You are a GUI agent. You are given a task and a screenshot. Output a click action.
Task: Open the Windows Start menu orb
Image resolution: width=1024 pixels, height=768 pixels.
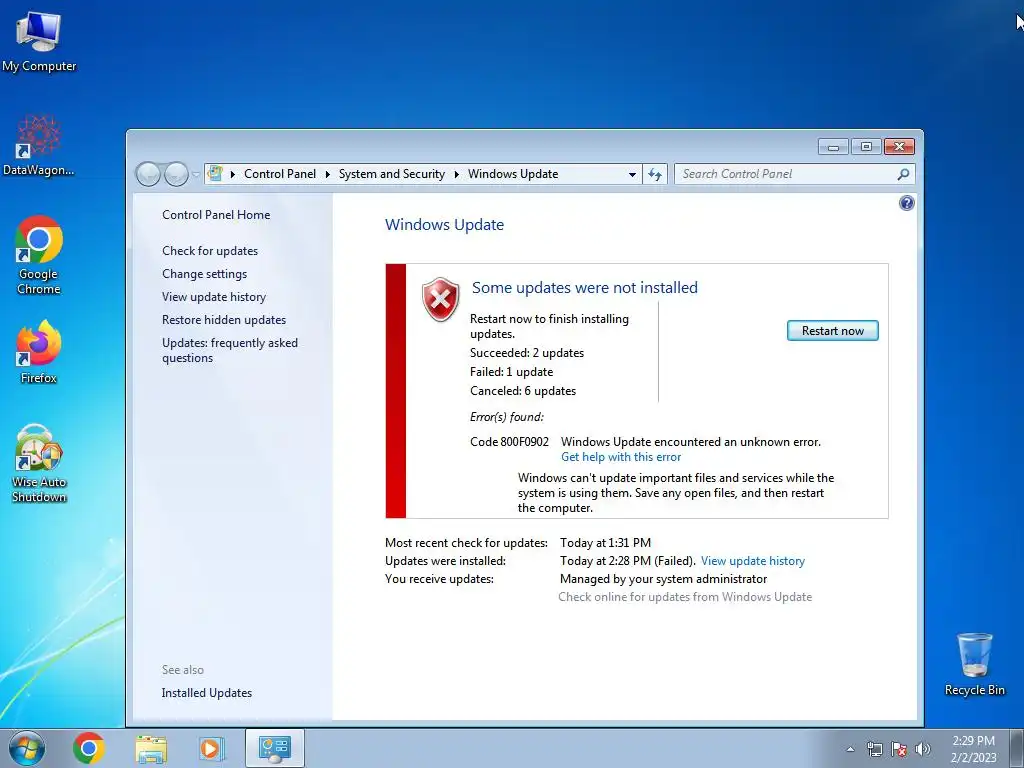pos(27,748)
